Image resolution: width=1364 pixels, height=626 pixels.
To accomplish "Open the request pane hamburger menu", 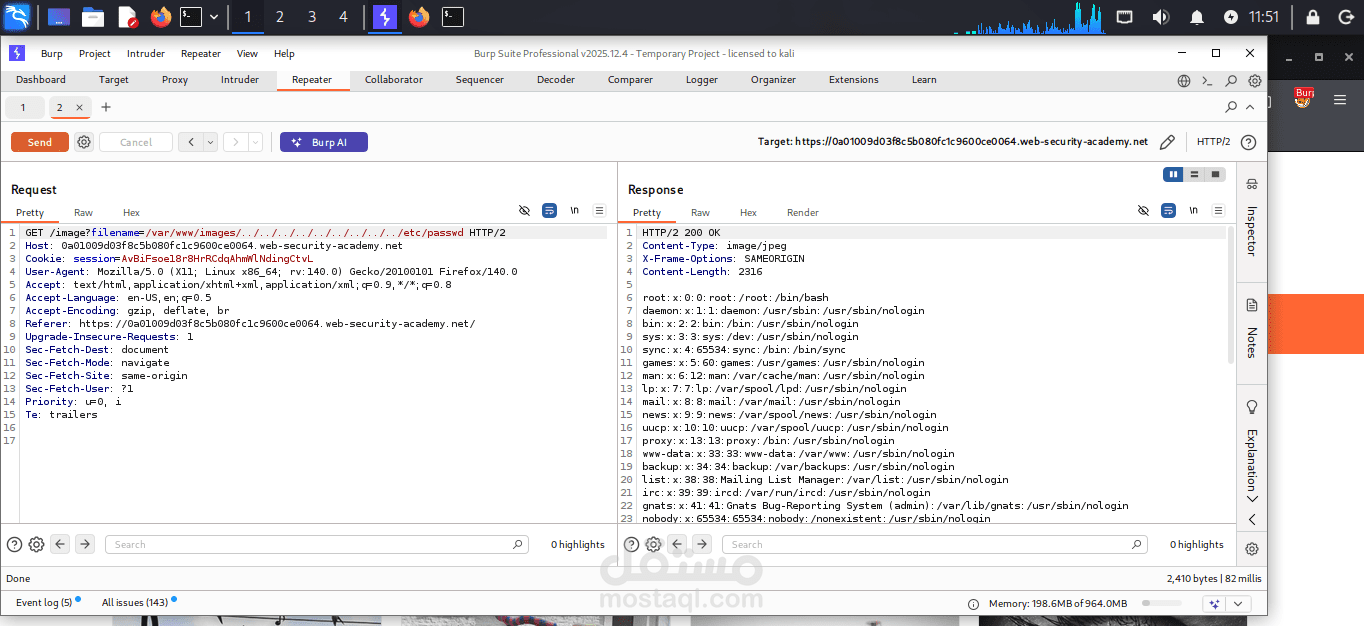I will tap(599, 210).
